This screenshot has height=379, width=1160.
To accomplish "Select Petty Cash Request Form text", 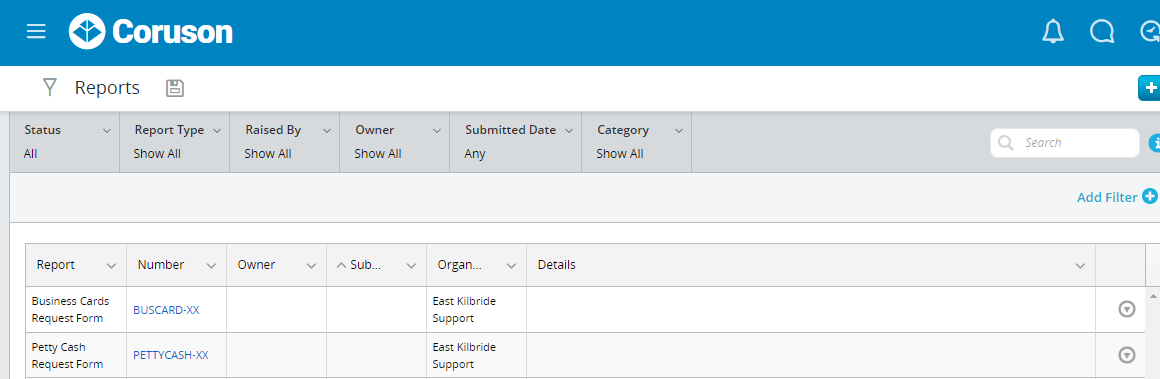I will tap(67, 355).
